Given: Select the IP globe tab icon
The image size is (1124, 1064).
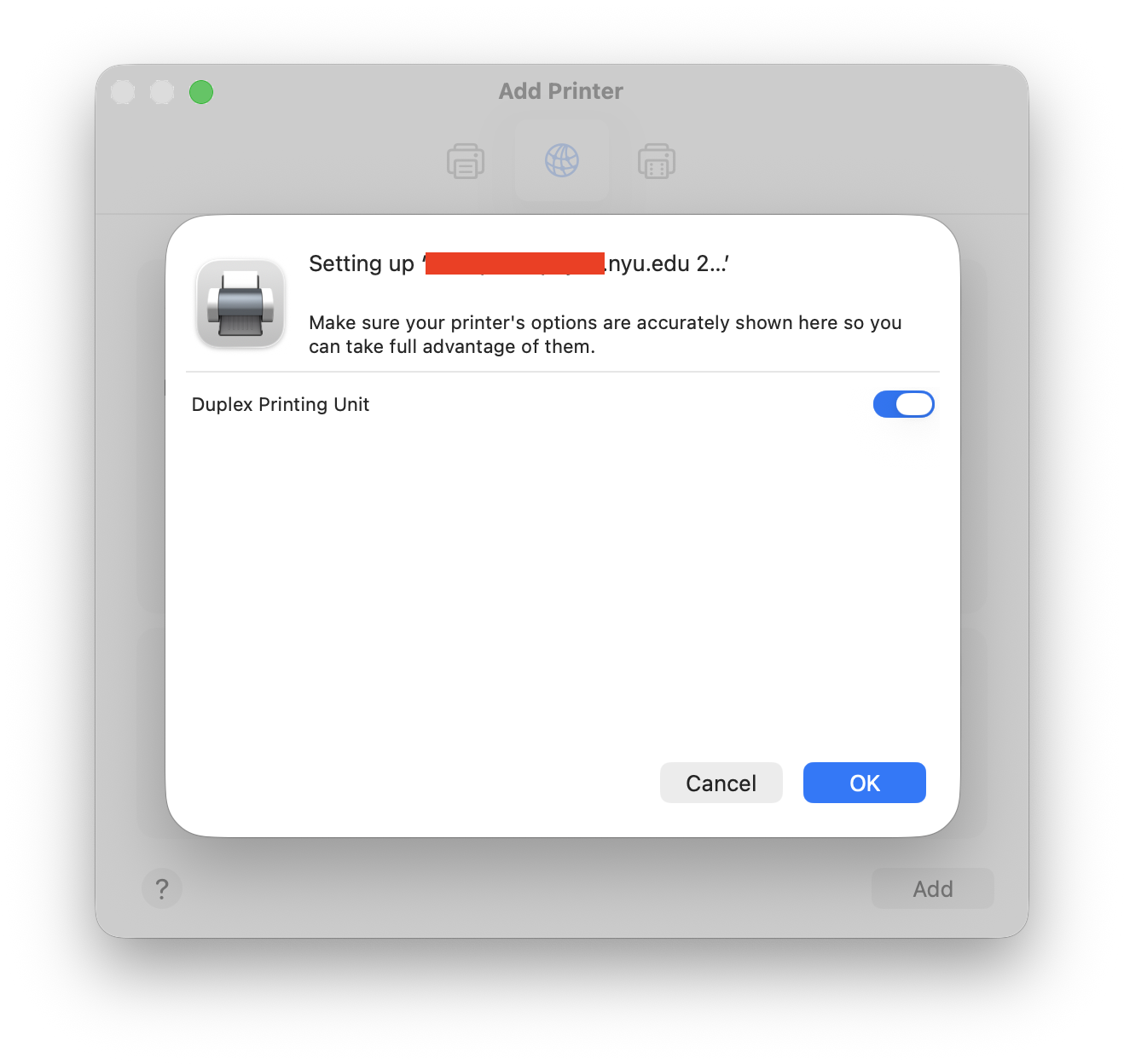Looking at the screenshot, I should (x=561, y=160).
